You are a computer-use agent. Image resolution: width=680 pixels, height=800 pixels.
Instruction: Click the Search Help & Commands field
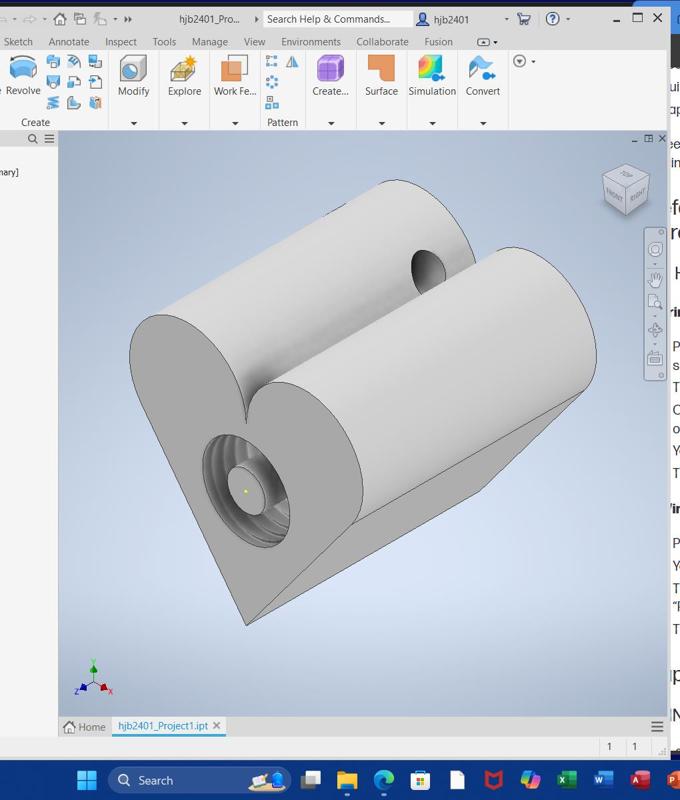coord(338,19)
